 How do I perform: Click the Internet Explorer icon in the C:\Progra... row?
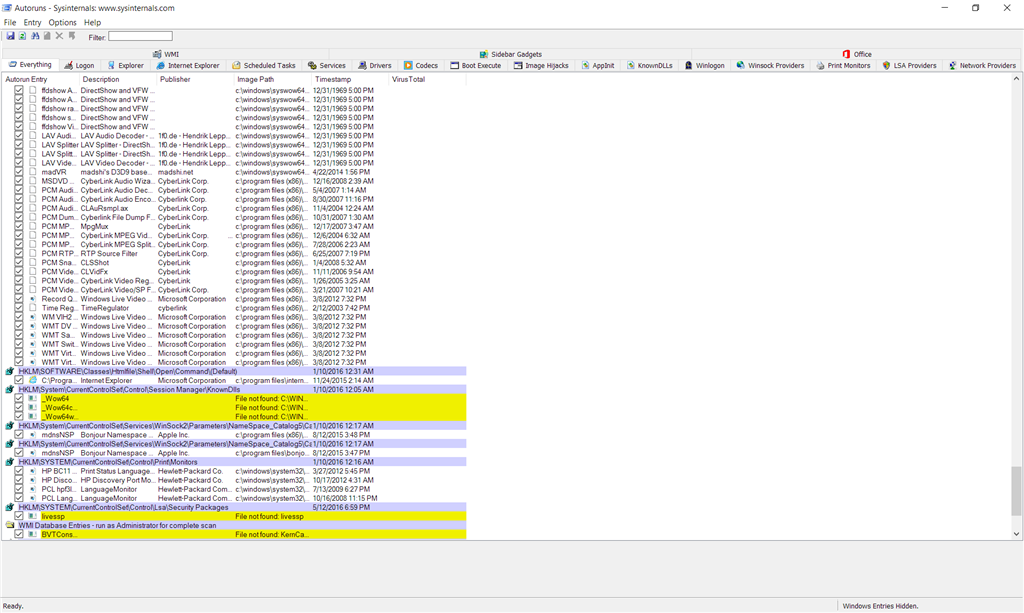[33, 381]
